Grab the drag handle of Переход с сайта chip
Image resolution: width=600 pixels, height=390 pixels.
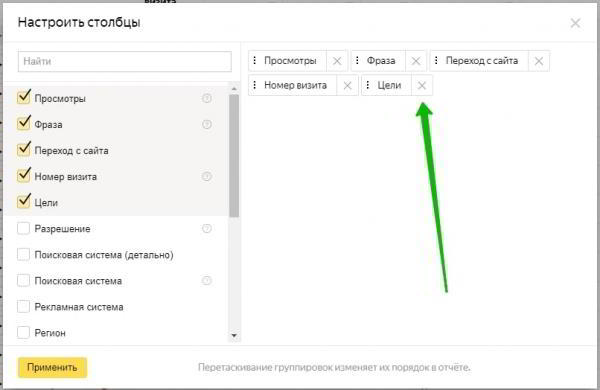[436, 60]
